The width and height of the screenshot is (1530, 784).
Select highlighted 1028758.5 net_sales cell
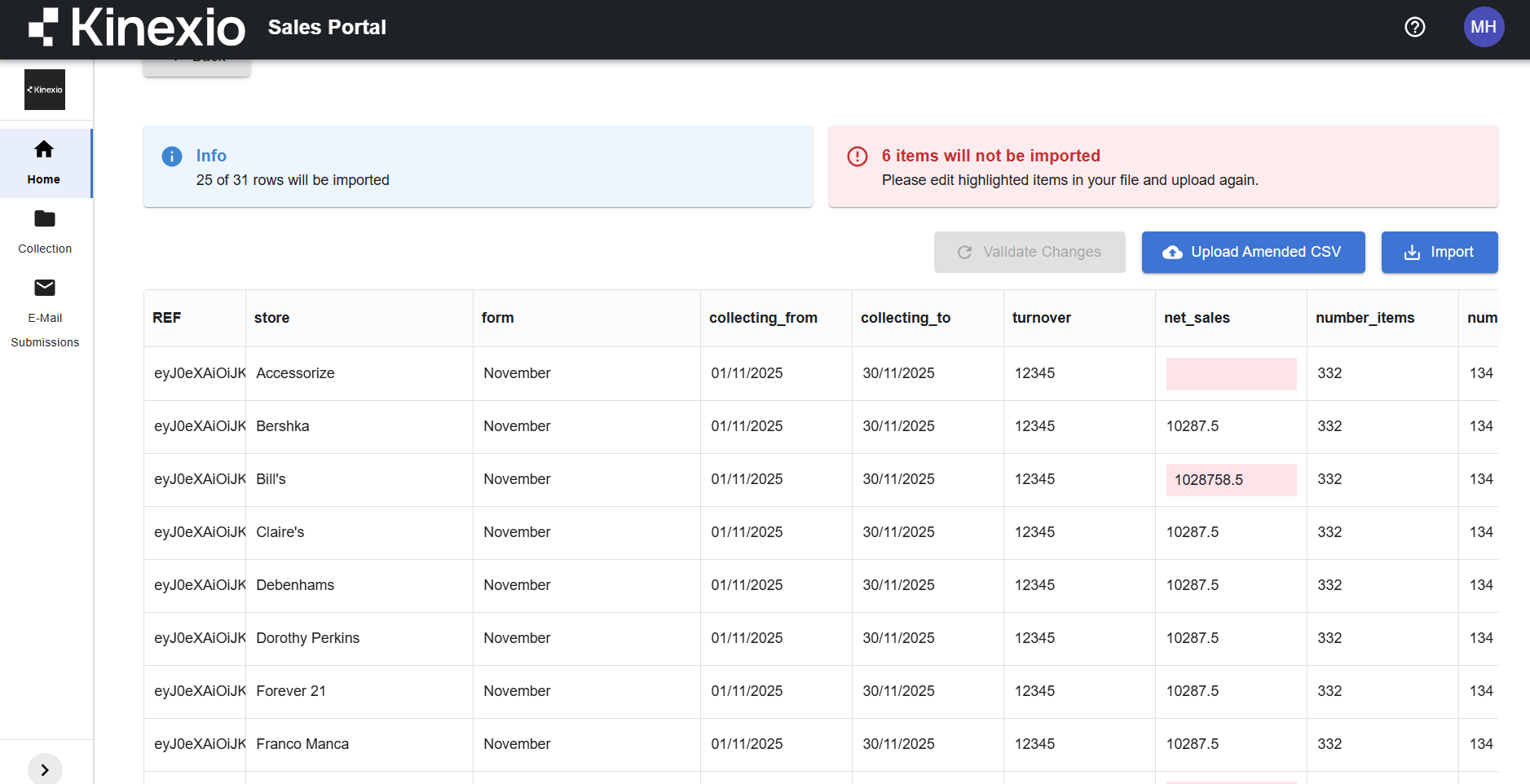1231,480
